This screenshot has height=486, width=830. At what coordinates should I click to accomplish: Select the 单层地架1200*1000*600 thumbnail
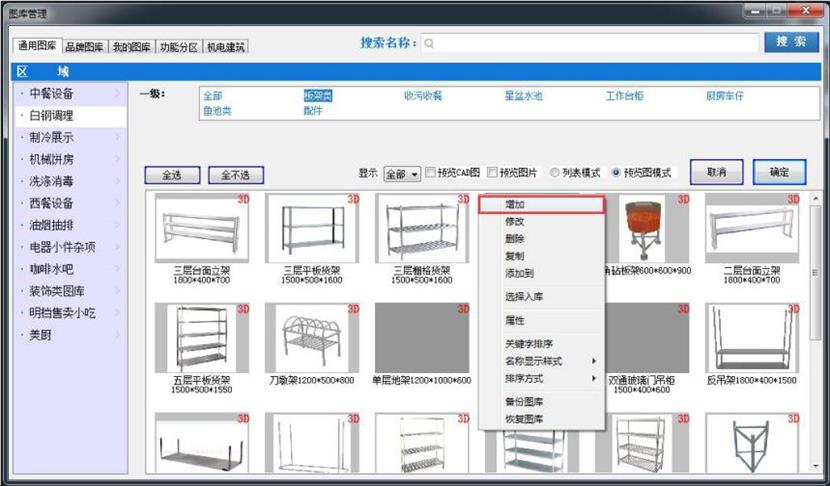pyautogui.click(x=422, y=338)
